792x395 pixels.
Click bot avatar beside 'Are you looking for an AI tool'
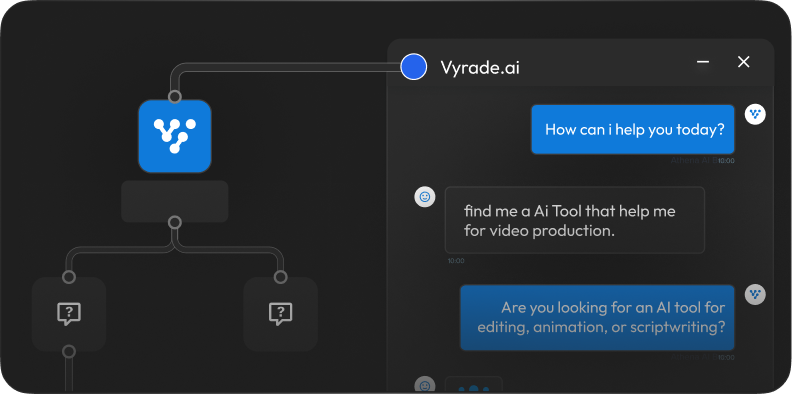[755, 294]
